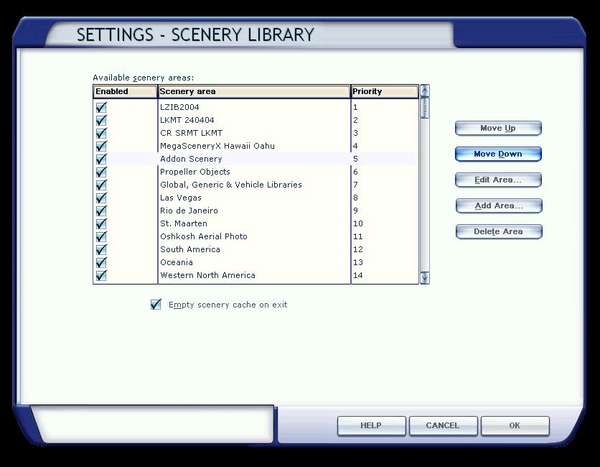Toggle Western North America enabled checkbox
600x467 pixels.
101,275
